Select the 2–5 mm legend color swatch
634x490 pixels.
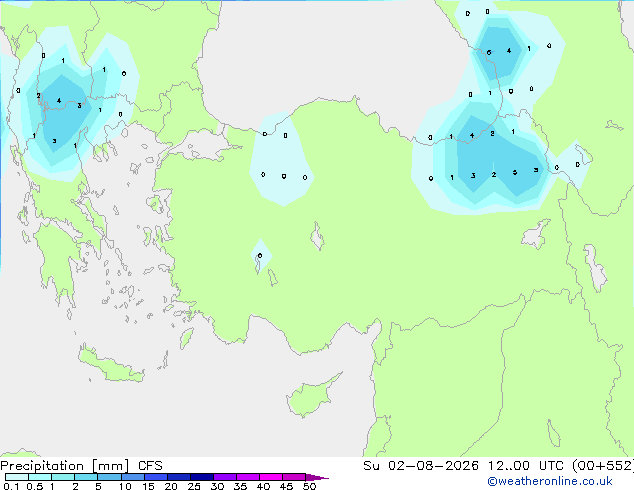(86, 477)
